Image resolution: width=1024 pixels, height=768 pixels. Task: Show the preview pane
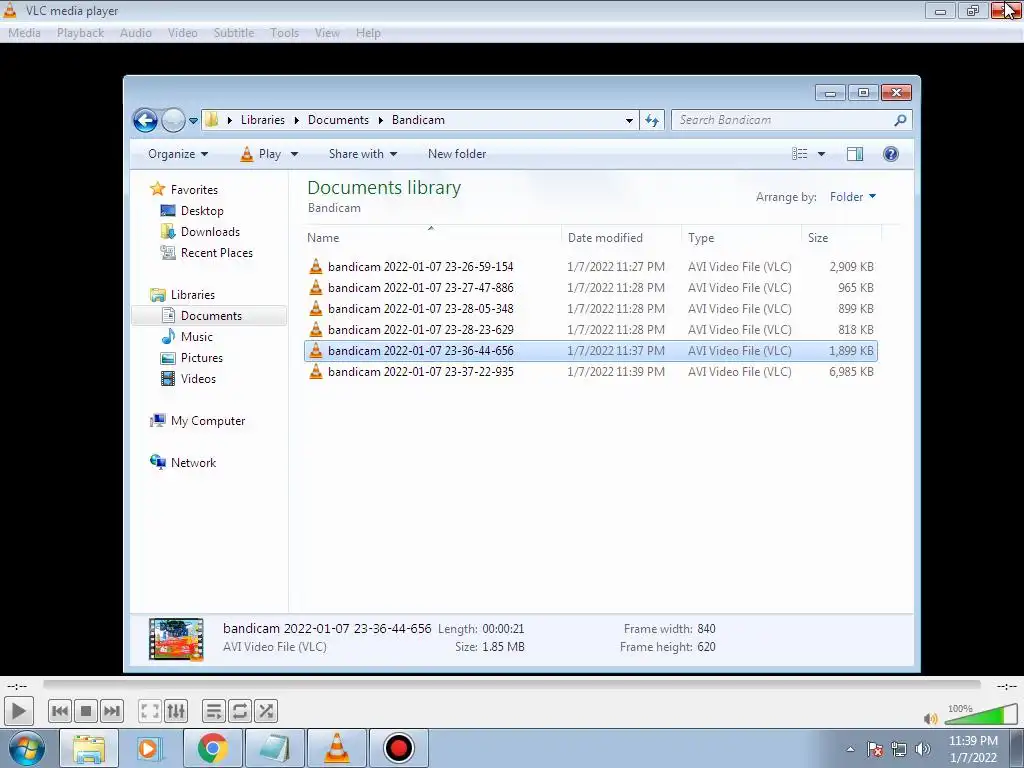tap(855, 154)
